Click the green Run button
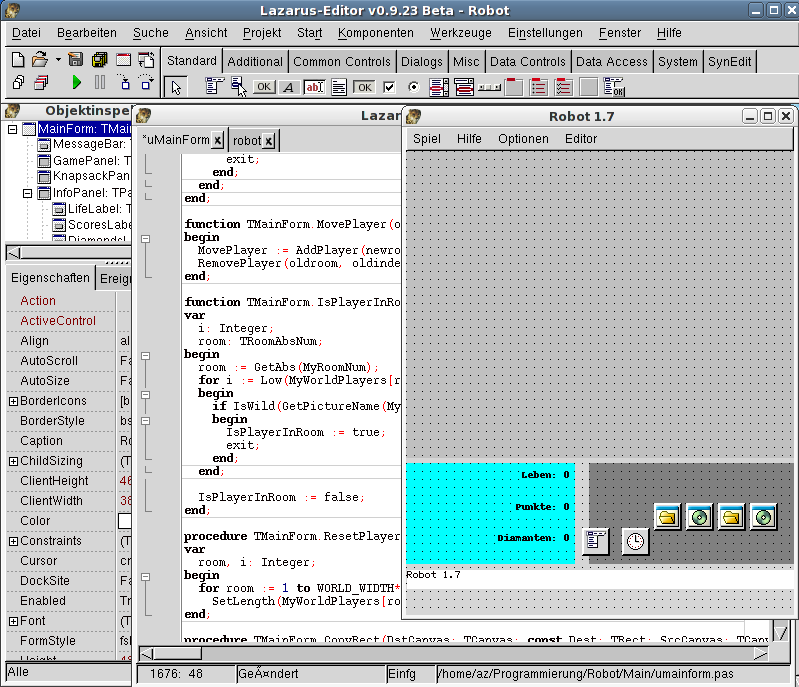 (76, 82)
